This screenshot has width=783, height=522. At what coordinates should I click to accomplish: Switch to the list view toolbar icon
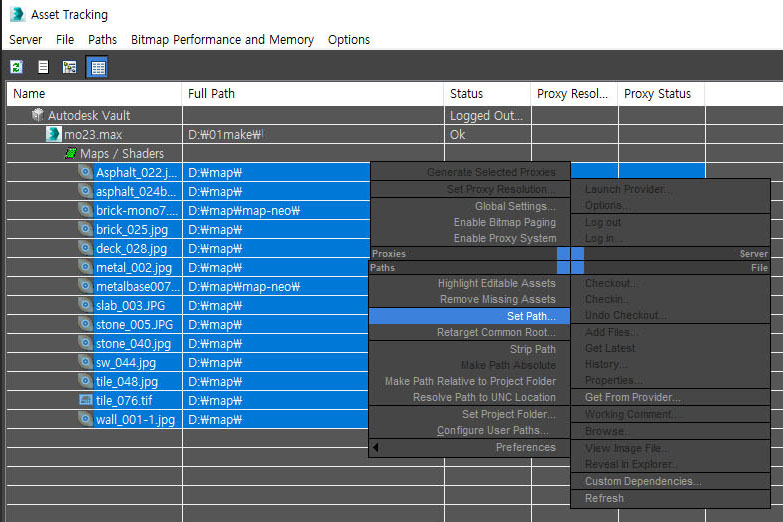point(43,67)
